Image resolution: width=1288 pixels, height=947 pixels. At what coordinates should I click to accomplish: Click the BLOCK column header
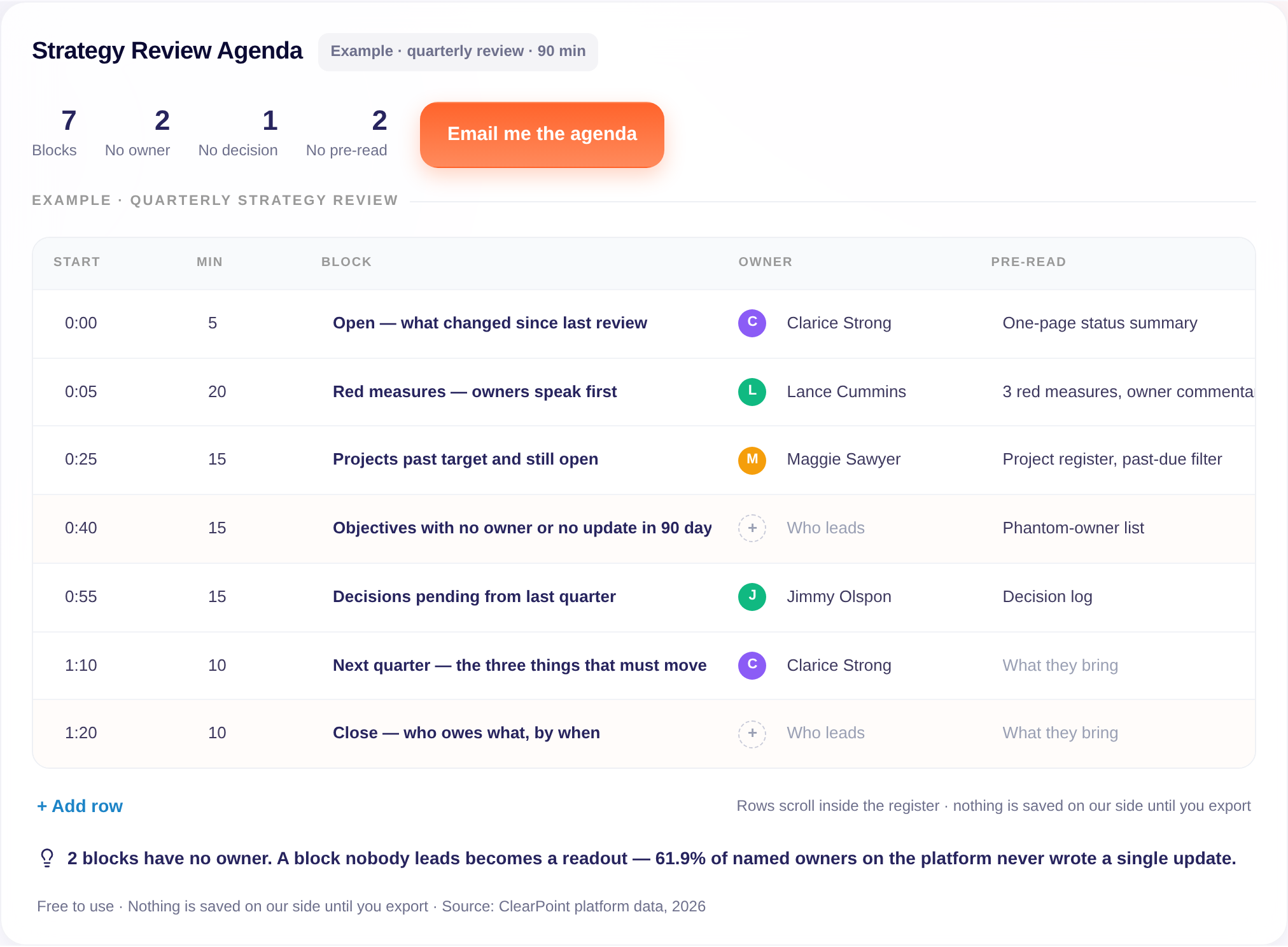coord(346,262)
